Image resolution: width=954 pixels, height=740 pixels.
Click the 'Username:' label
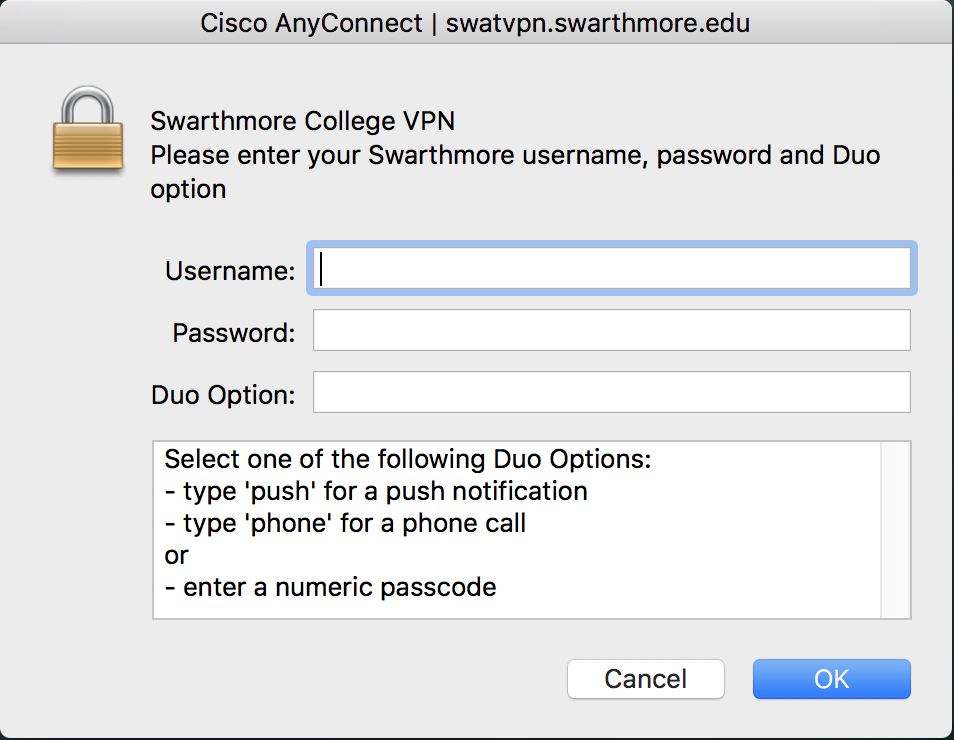click(230, 271)
